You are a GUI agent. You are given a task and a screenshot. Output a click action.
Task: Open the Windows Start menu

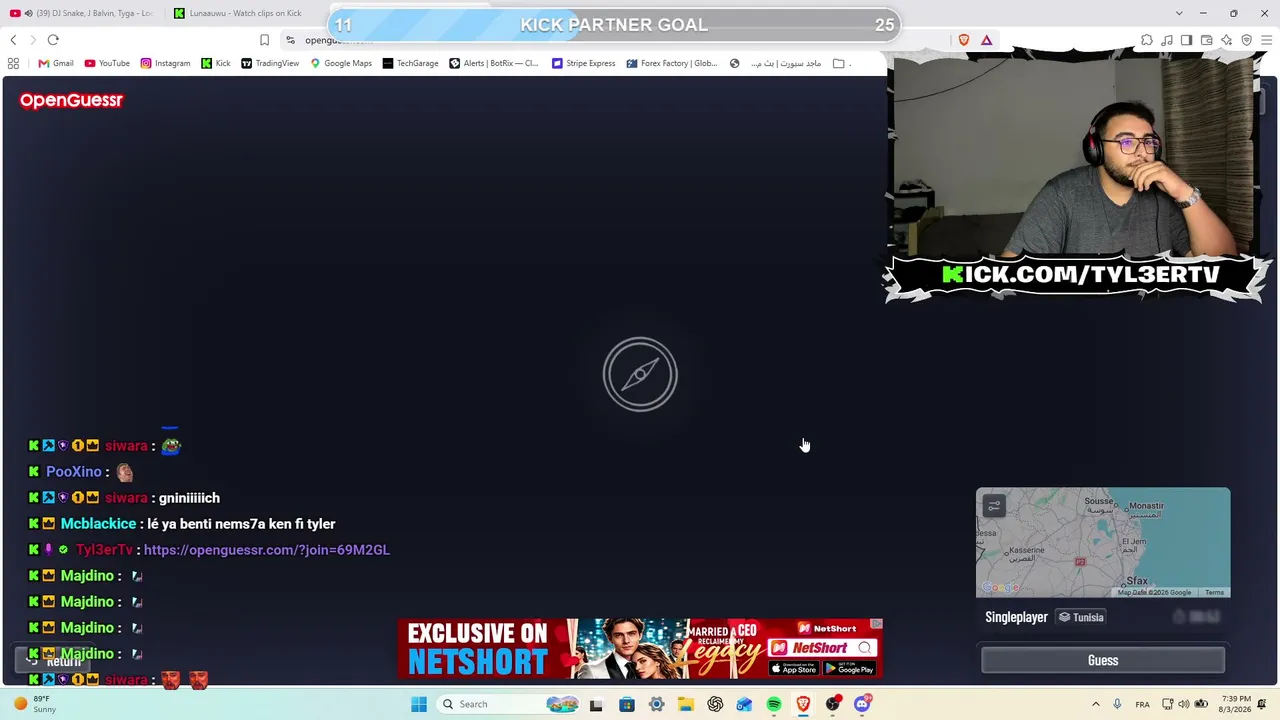(x=419, y=704)
